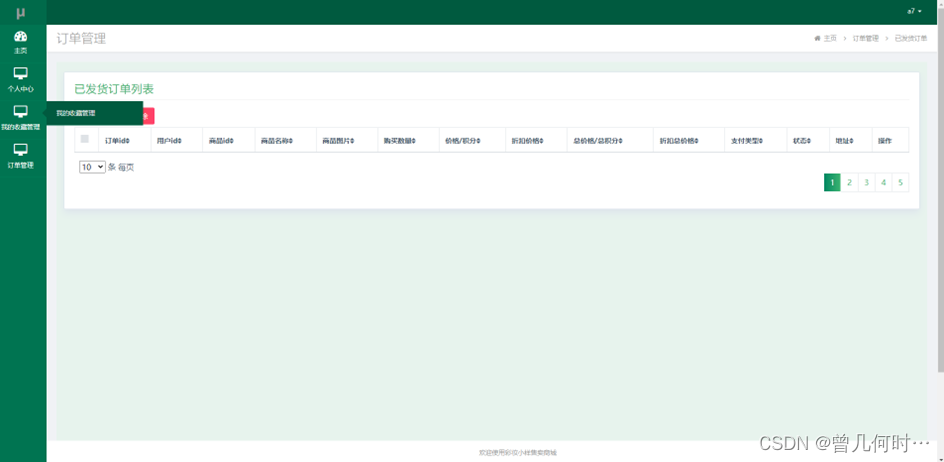Sort the table by 折扣价格 column
944x462 pixels.
(536, 140)
